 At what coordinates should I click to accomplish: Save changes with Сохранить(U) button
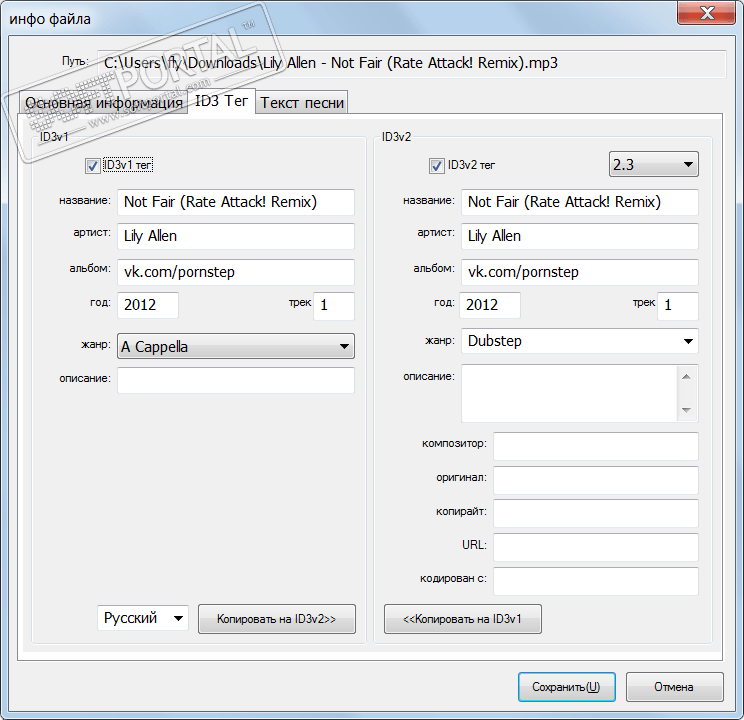(567, 687)
